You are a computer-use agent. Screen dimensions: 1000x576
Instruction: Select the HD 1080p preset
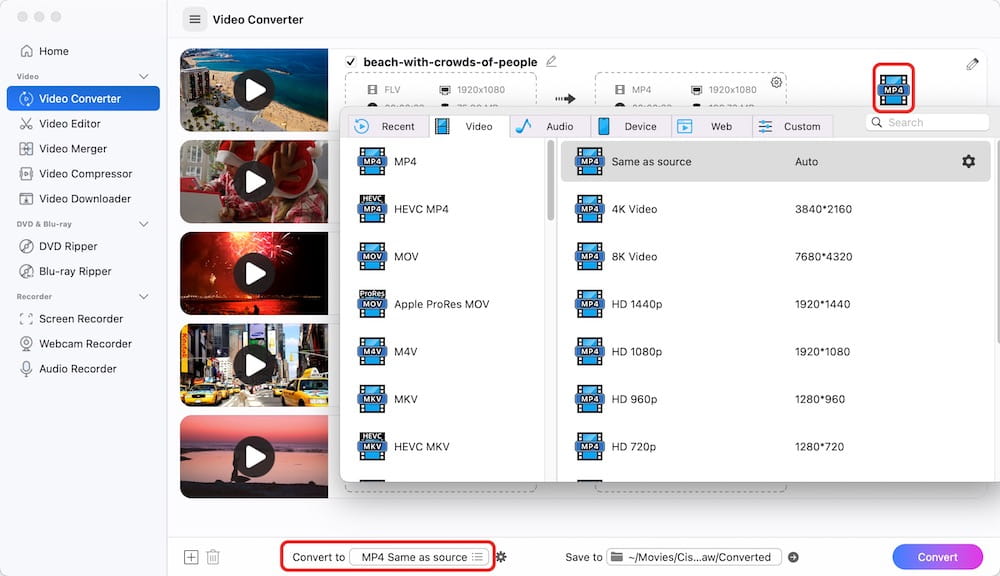coord(776,351)
